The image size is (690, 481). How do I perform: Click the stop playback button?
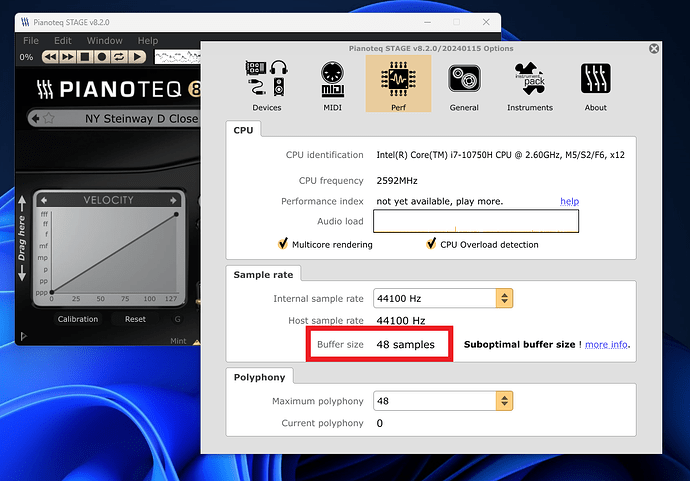(85, 57)
